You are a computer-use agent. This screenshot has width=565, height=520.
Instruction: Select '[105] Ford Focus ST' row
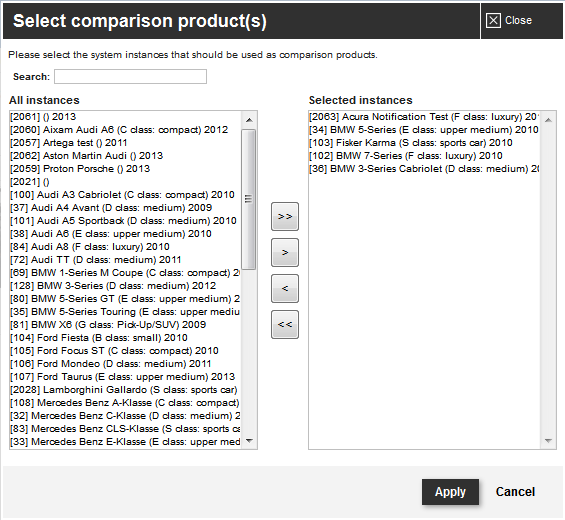click(125, 351)
